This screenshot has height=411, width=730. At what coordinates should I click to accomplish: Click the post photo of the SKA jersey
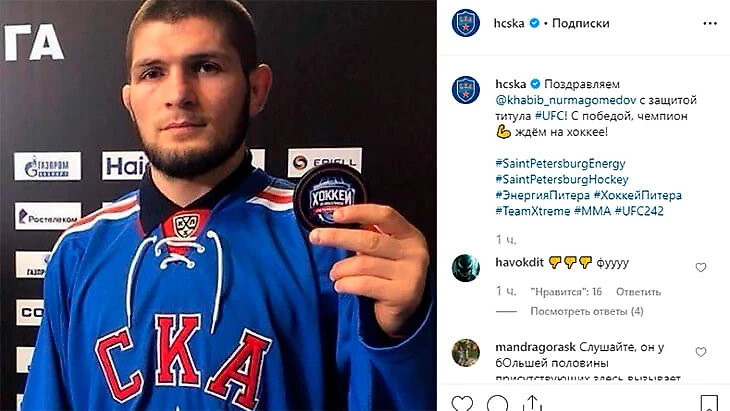click(x=218, y=206)
